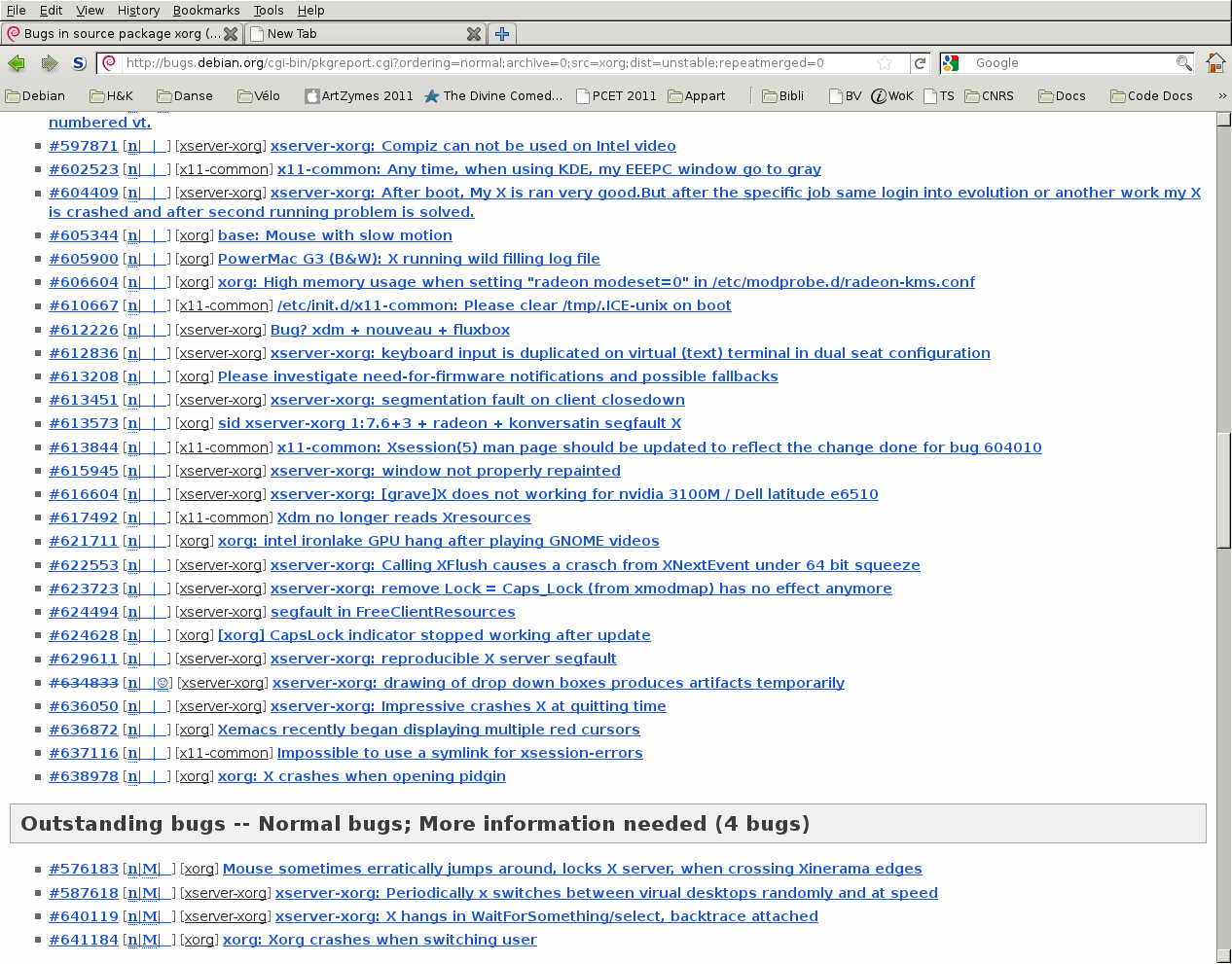Open bug number #617492 link
1232x964 pixels.
[x=84, y=518]
